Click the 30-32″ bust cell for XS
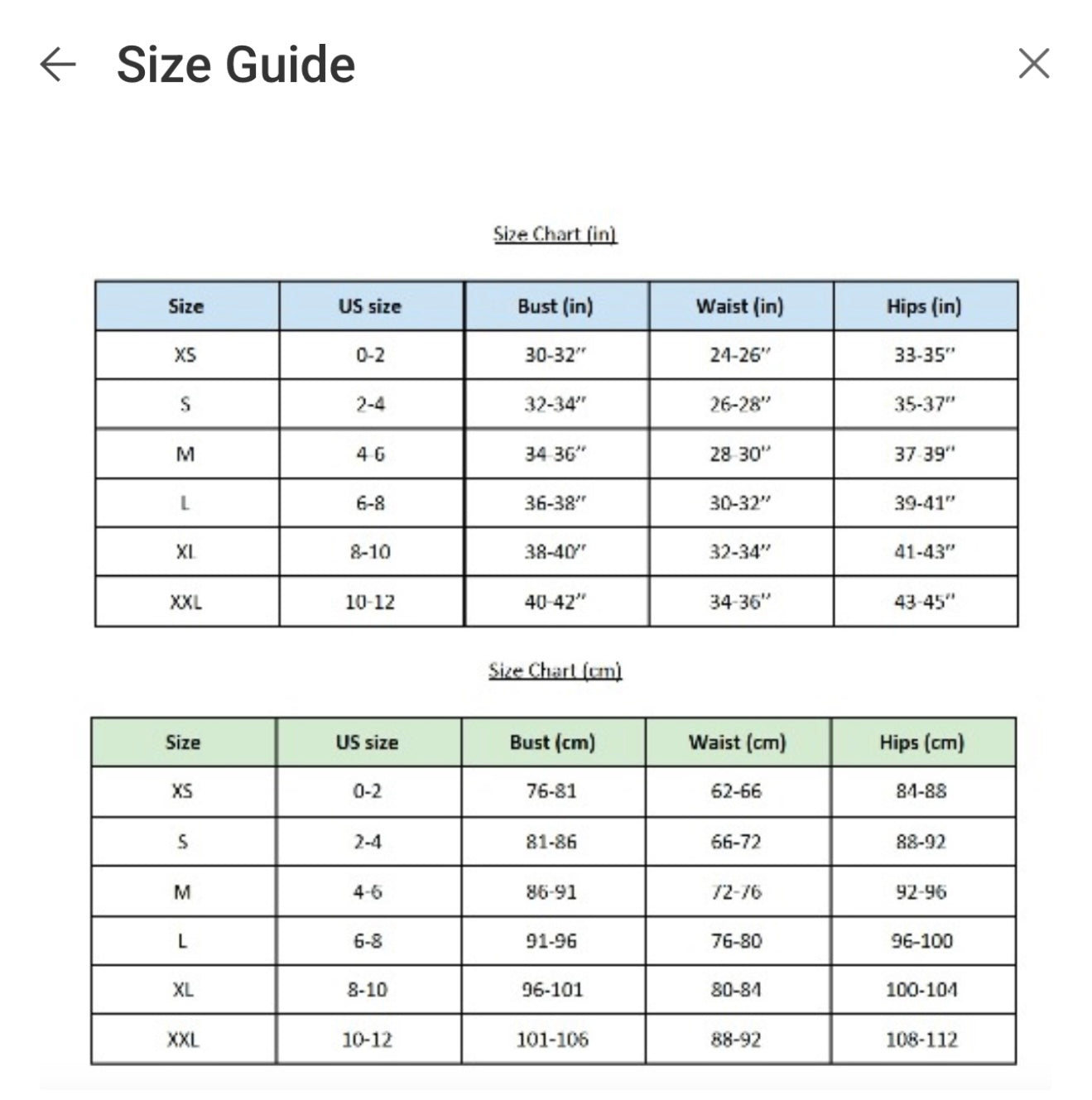 [555, 355]
